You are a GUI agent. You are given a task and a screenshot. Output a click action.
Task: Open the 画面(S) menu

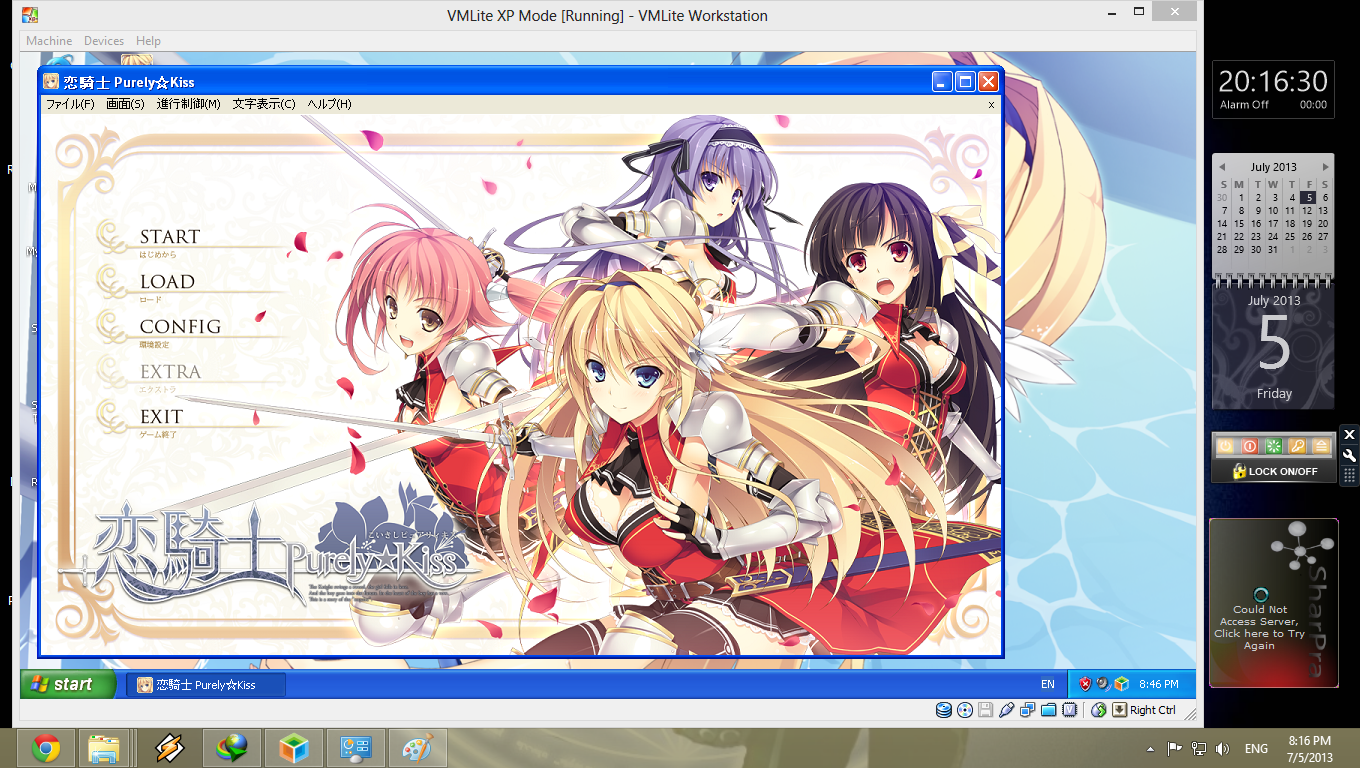tap(125, 104)
